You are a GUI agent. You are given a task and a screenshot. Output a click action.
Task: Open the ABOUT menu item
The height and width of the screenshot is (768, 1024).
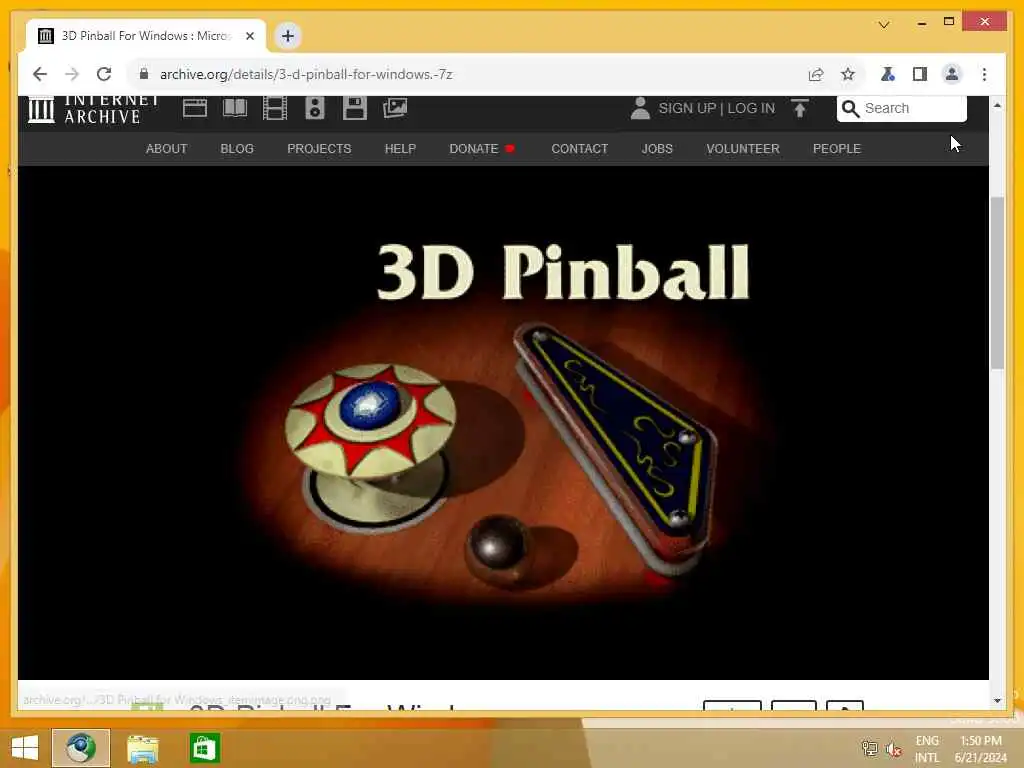167,149
